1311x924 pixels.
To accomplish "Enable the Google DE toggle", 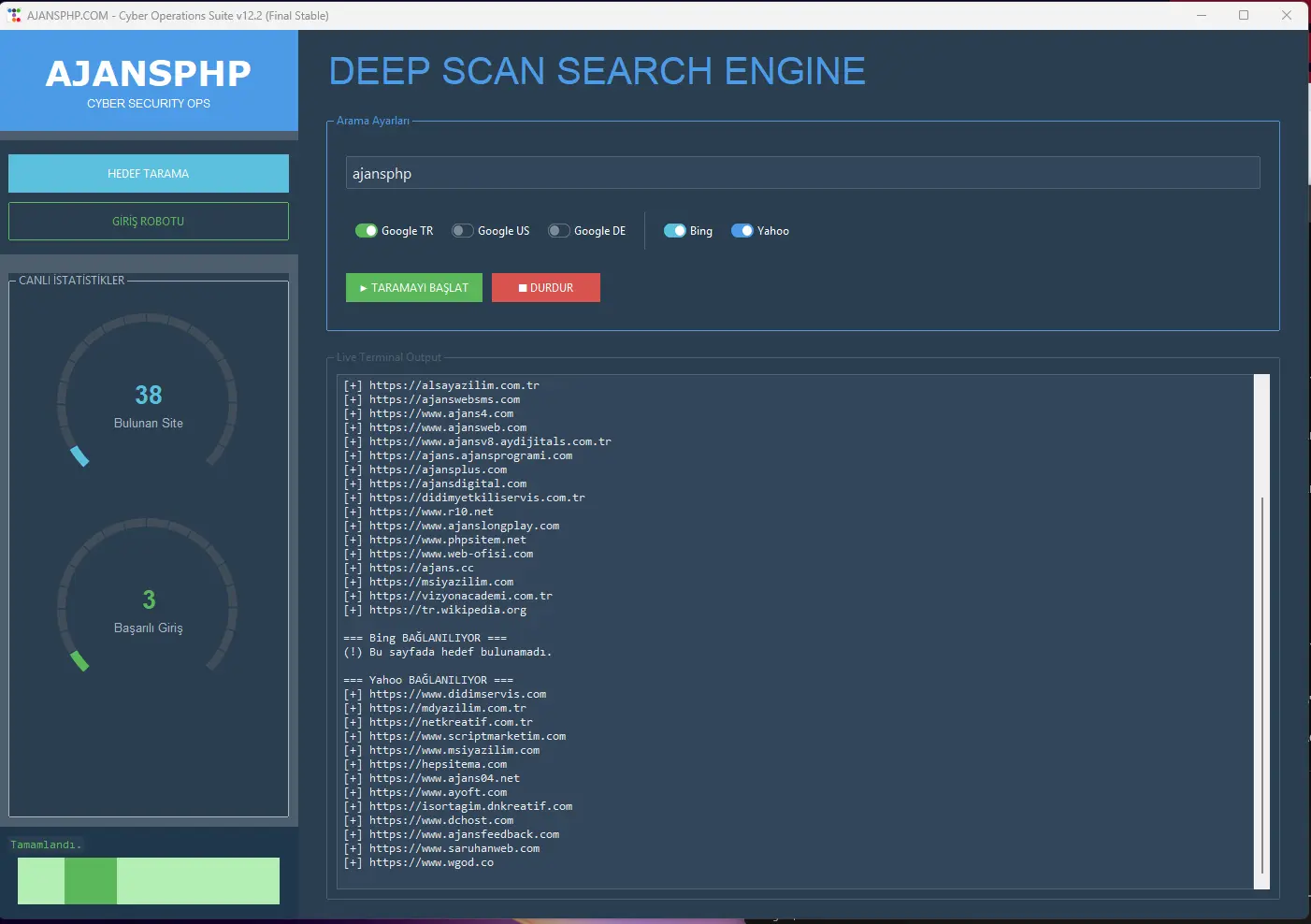I will click(558, 230).
